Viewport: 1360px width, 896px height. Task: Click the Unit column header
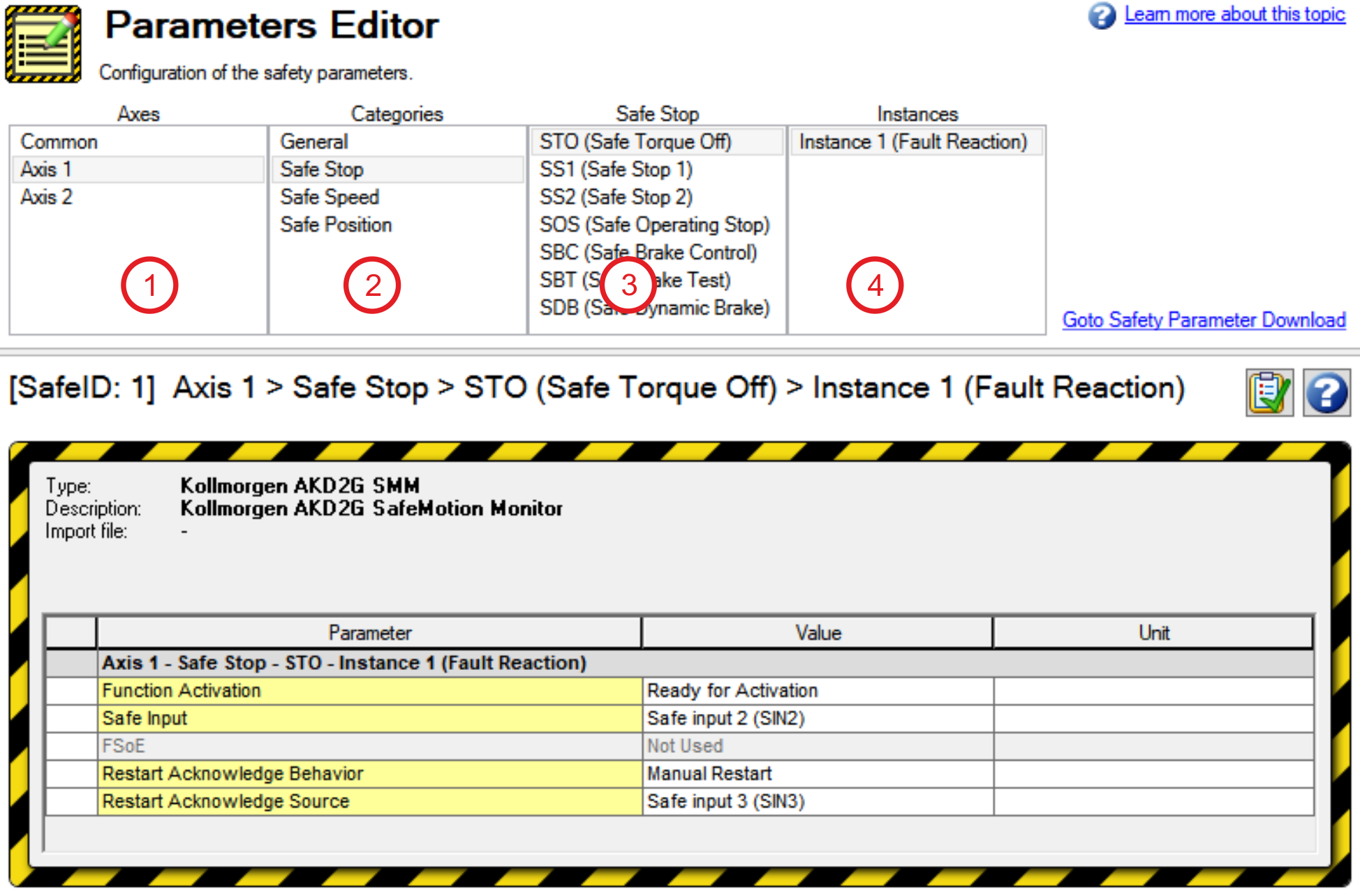click(x=1153, y=633)
